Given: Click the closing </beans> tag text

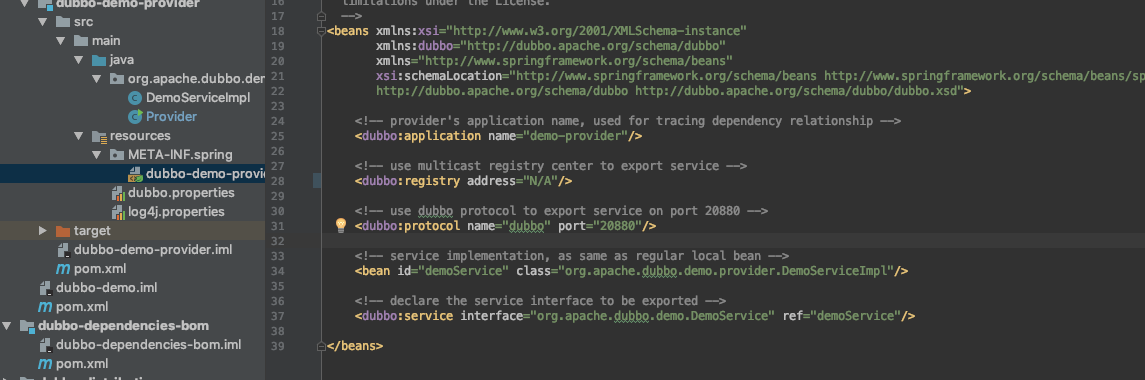Looking at the screenshot, I should [355, 346].
